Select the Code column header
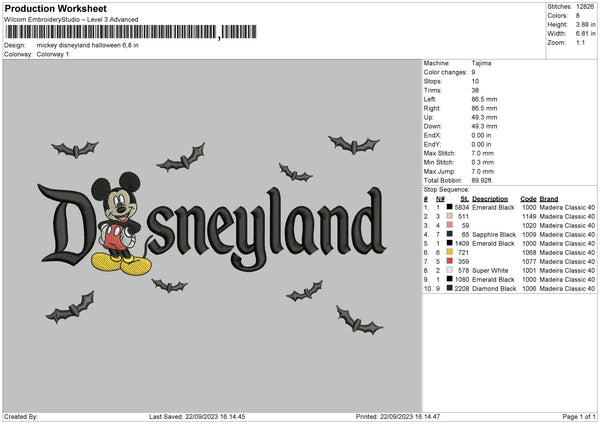This screenshot has height=424, width=600. pyautogui.click(x=528, y=199)
